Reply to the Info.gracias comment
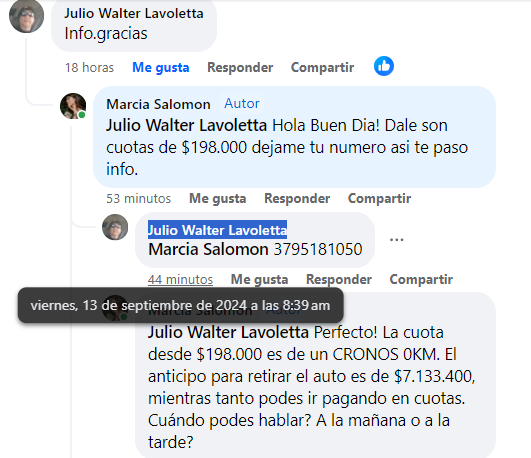This screenshot has height=458, width=531. click(240, 67)
